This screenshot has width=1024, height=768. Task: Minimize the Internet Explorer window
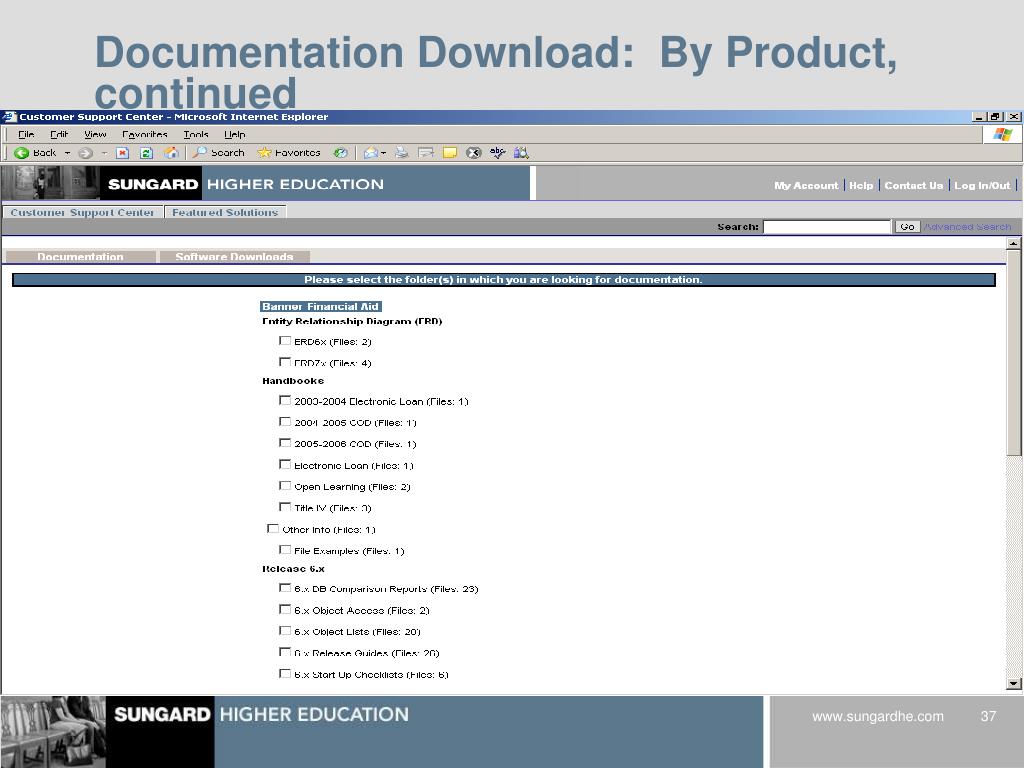coord(980,117)
